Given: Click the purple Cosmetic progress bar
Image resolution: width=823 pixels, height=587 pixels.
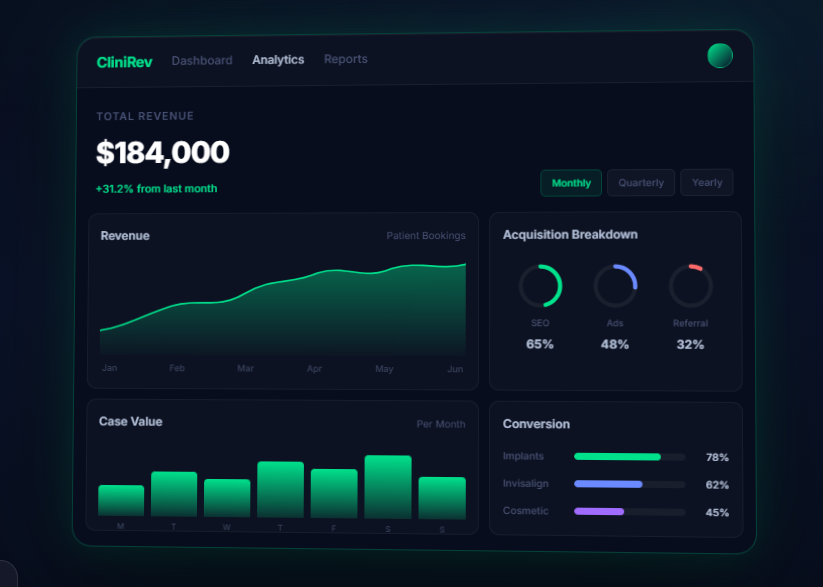Looking at the screenshot, I should coord(629,511).
